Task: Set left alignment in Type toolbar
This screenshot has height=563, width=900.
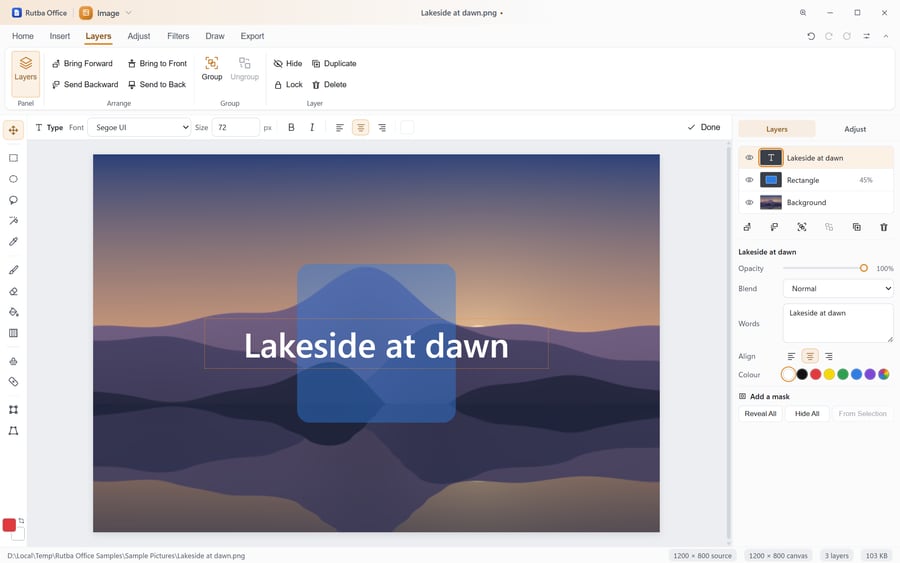Action: click(340, 127)
